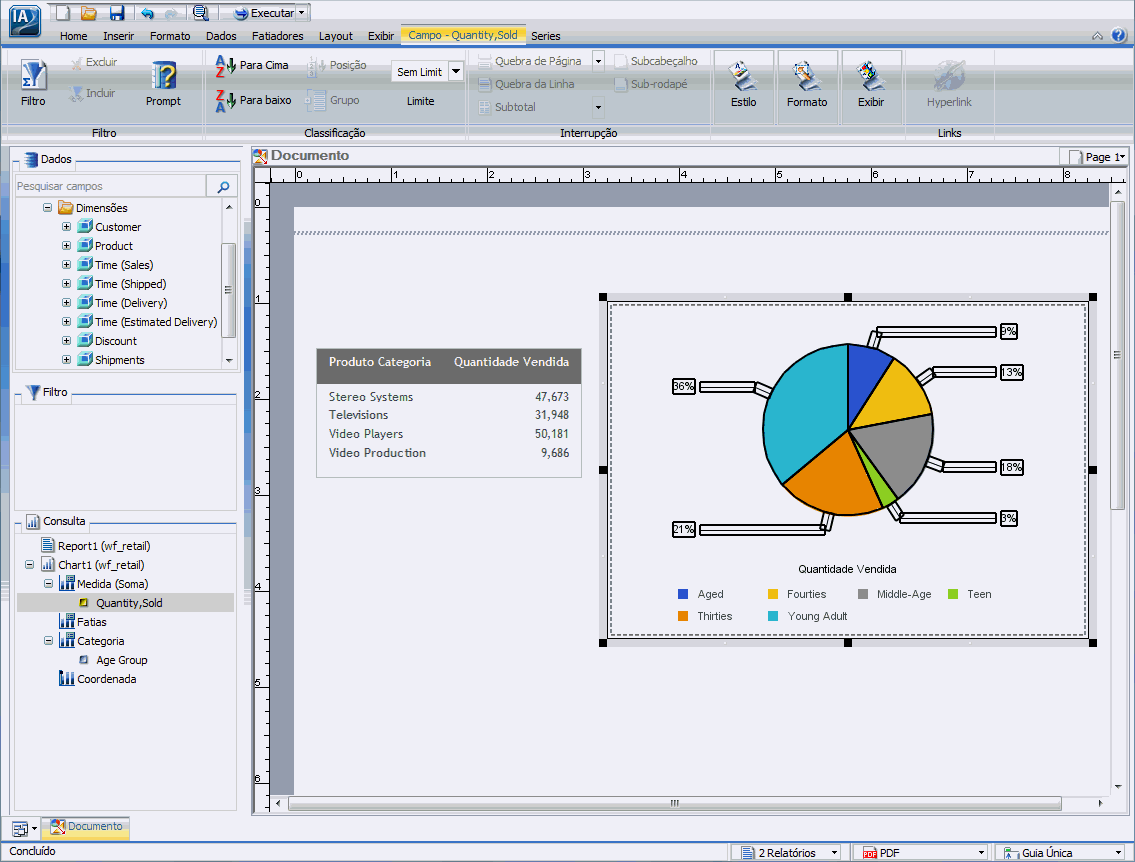The image size is (1135, 862).
Task: Click the Young Adult legend swatch
Action: pos(772,616)
